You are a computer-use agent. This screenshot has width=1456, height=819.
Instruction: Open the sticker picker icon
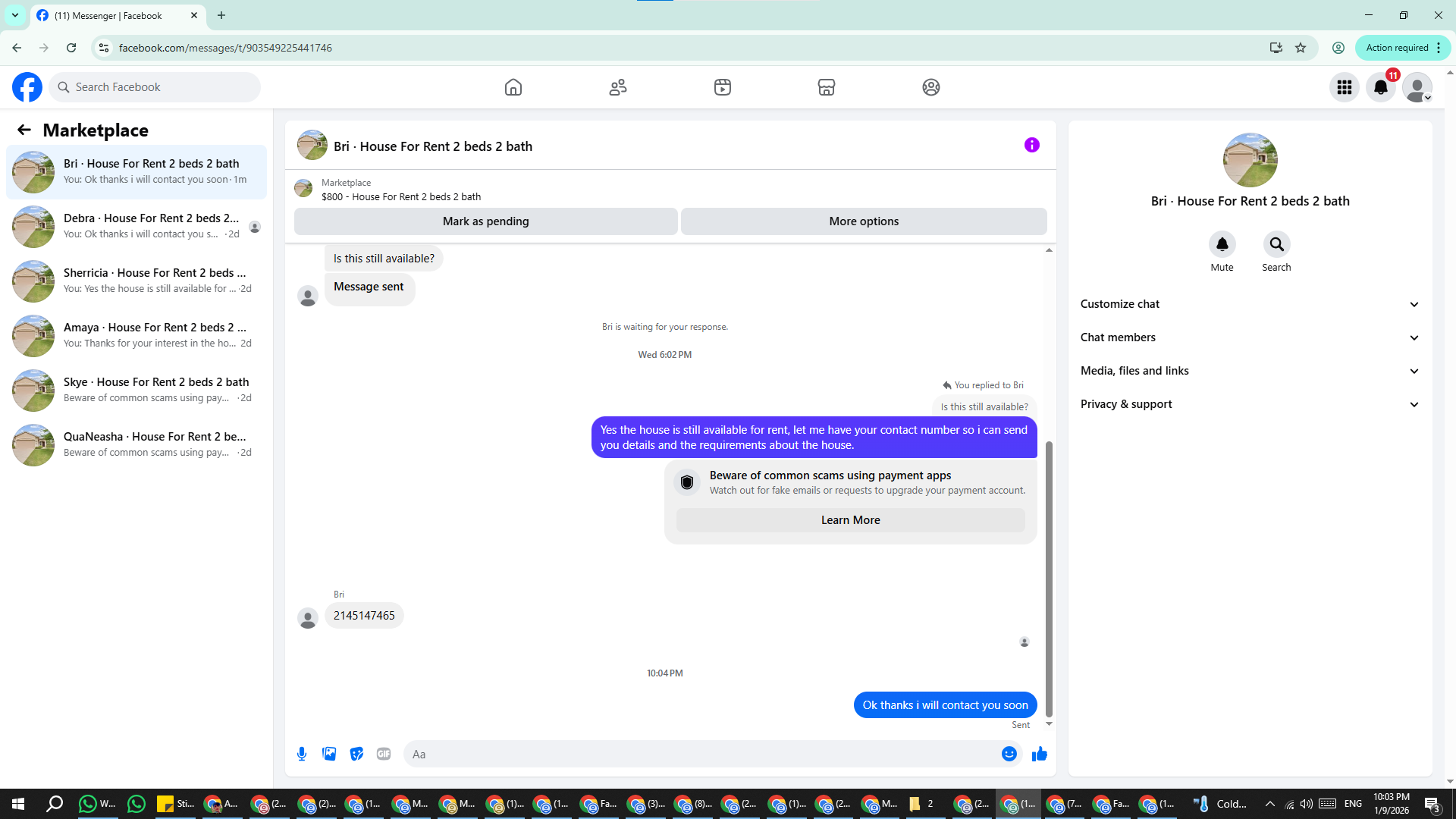pyautogui.click(x=356, y=754)
